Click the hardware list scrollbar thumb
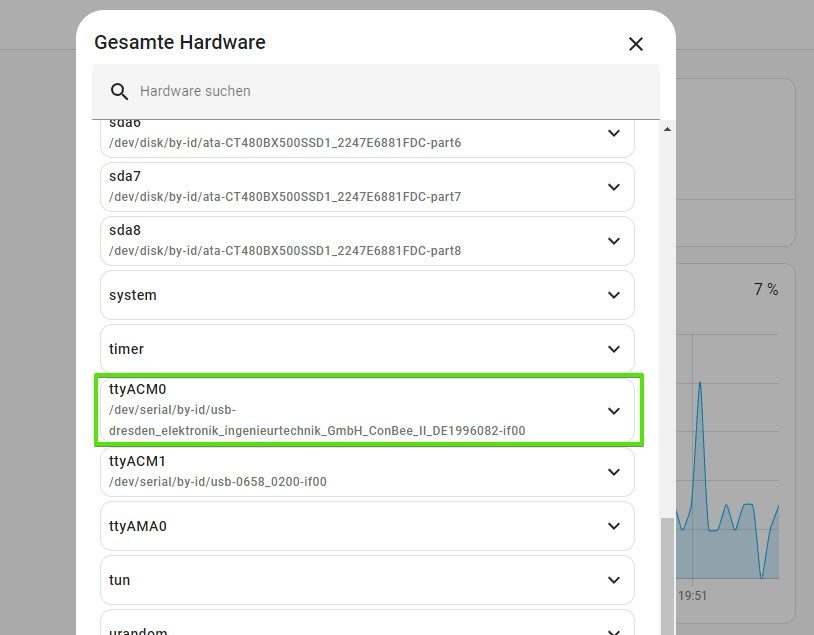The height and width of the screenshot is (635, 814). click(x=668, y=576)
